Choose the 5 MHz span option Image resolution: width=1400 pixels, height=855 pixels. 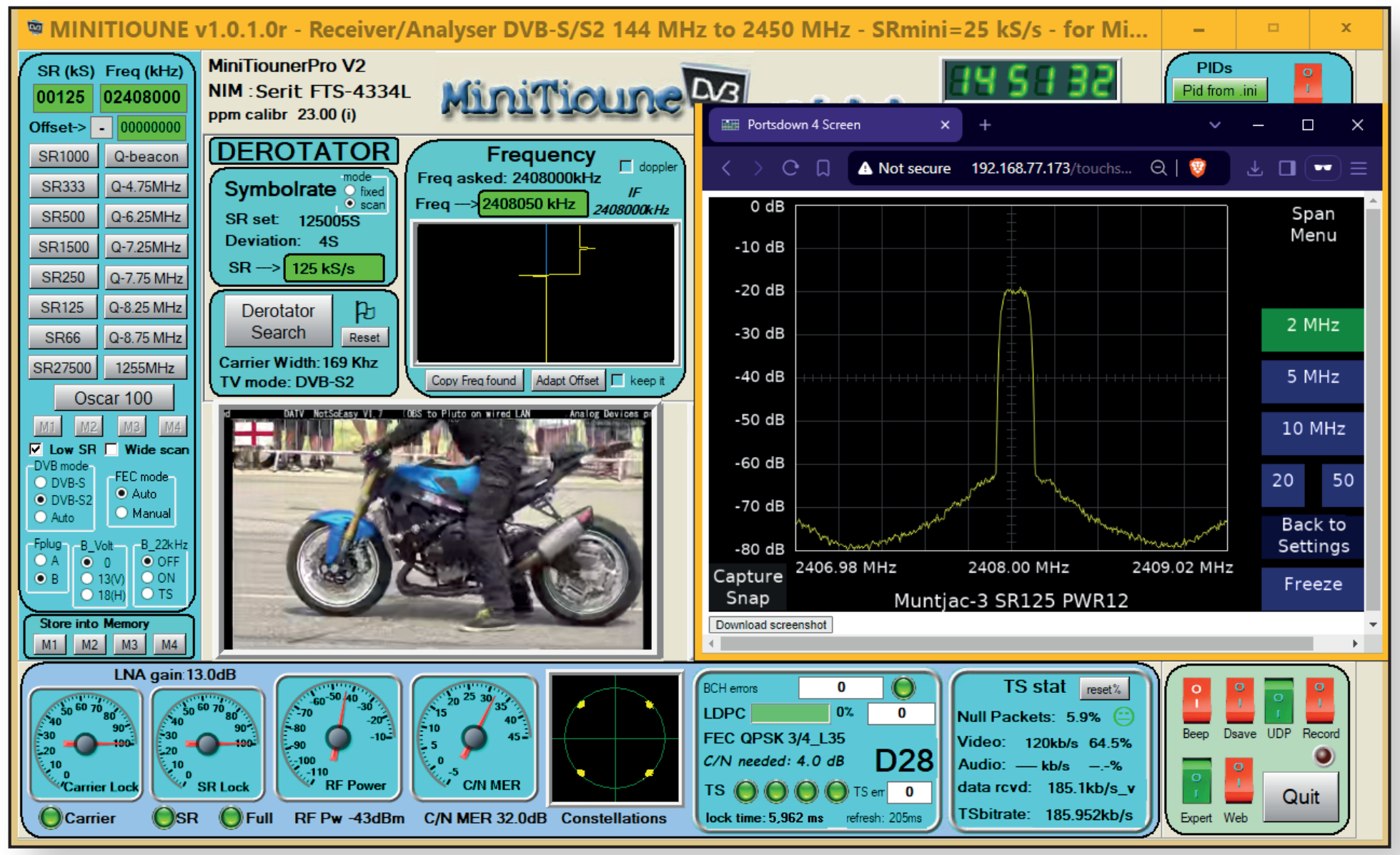1311,377
